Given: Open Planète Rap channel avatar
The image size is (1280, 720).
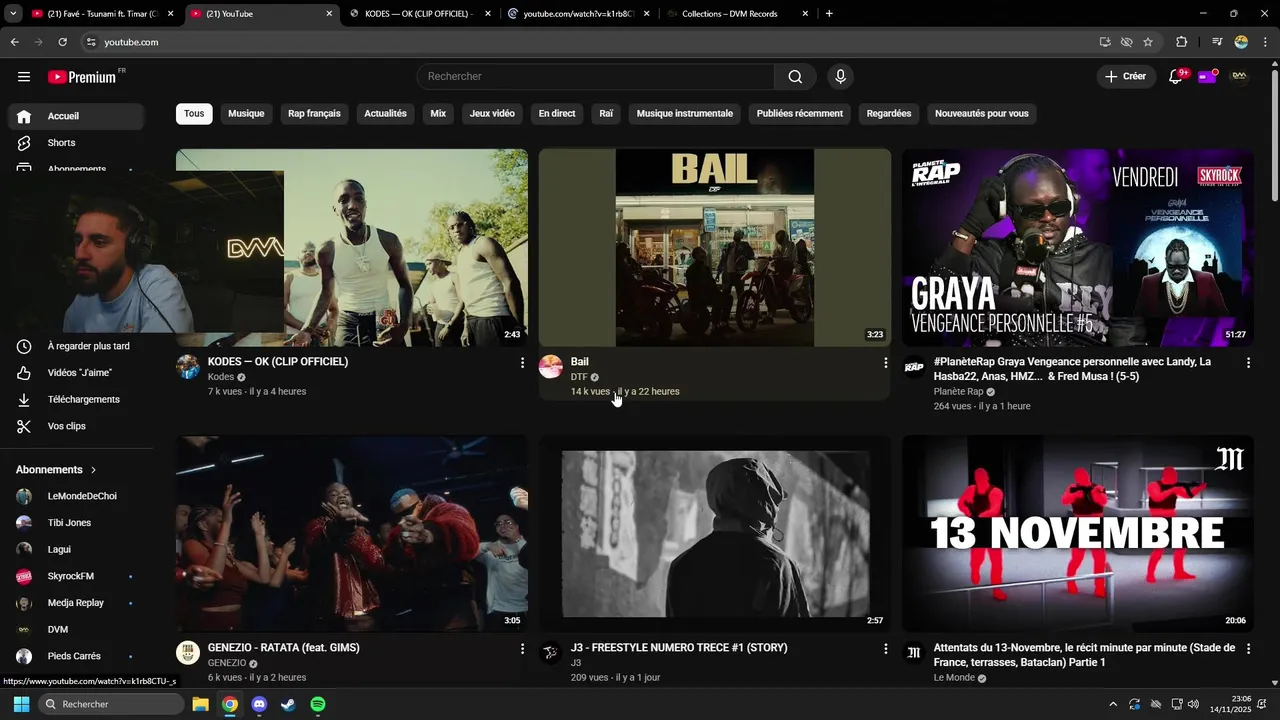Looking at the screenshot, I should 914,366.
